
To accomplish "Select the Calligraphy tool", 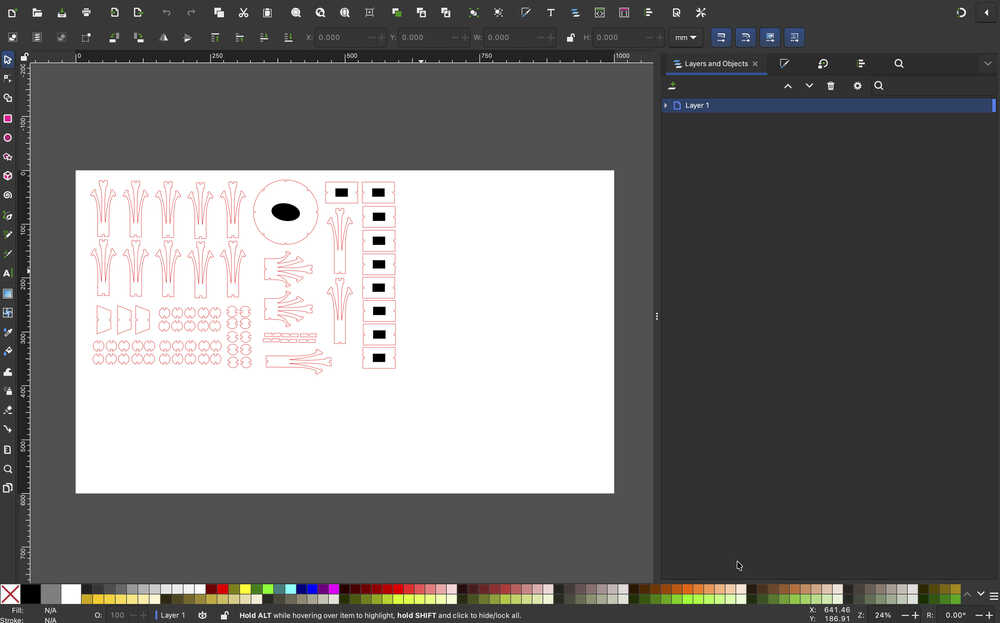I will pos(8,254).
